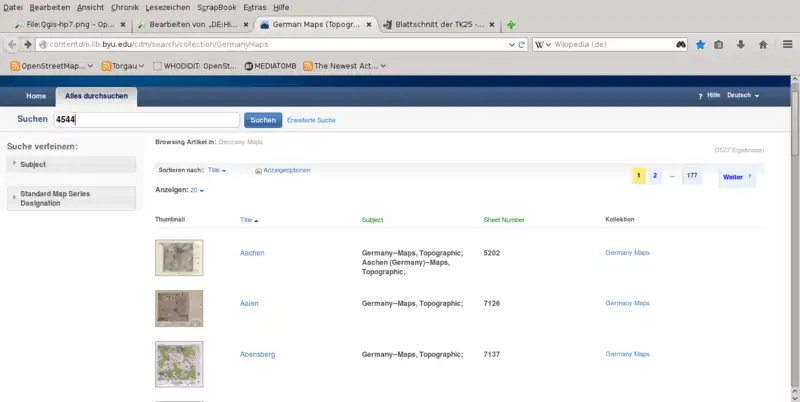This screenshot has height=402, width=800.
Task: Click the Aachen map thumbnail
Action: pos(179,257)
